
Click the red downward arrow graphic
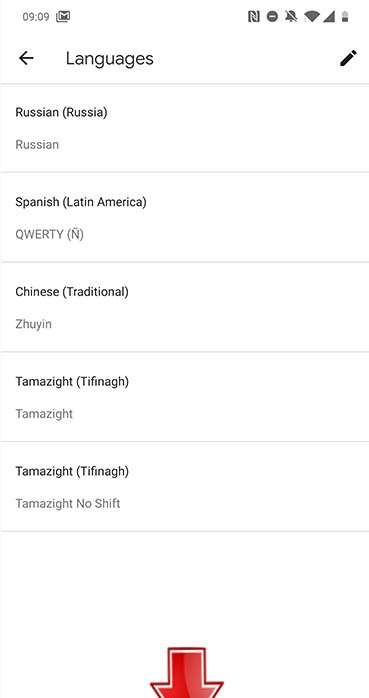click(187, 673)
